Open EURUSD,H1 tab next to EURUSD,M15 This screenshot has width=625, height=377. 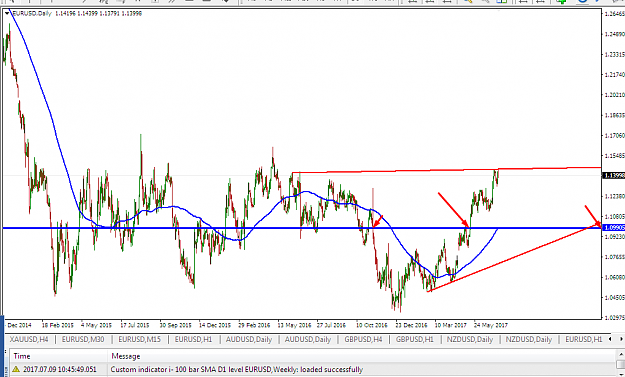pyautogui.click(x=193, y=340)
